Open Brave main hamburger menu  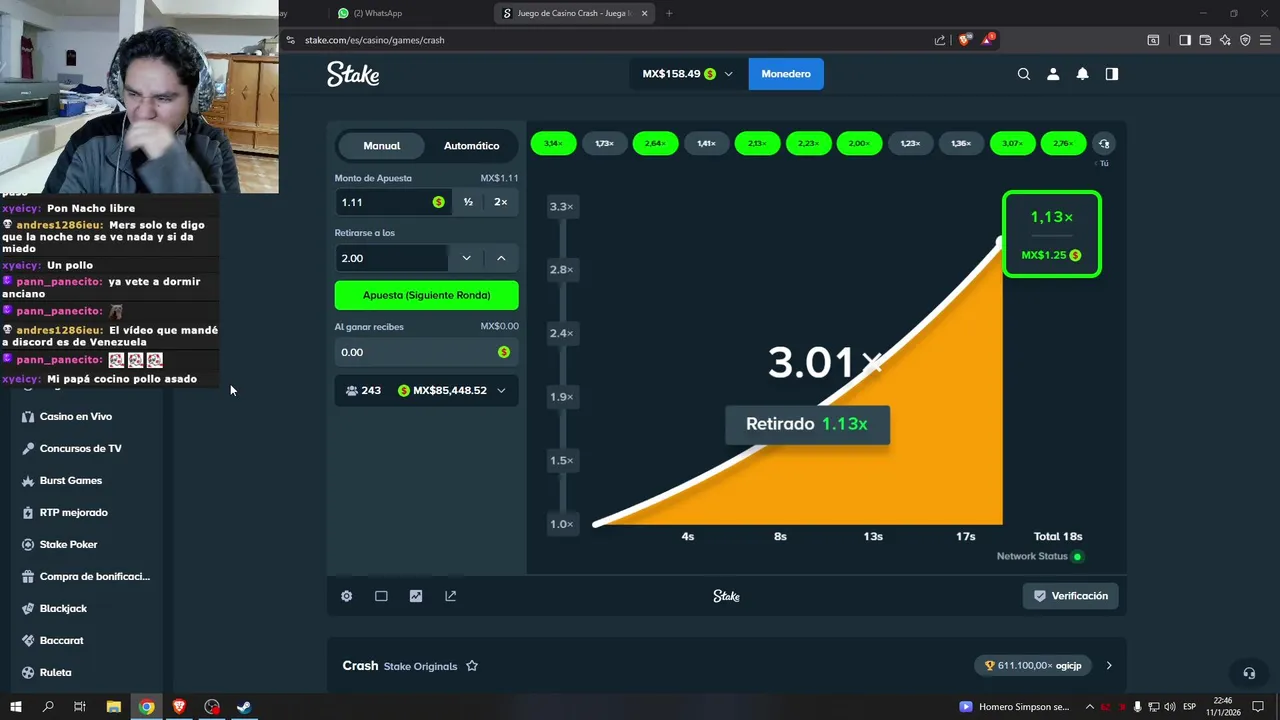pos(1265,40)
